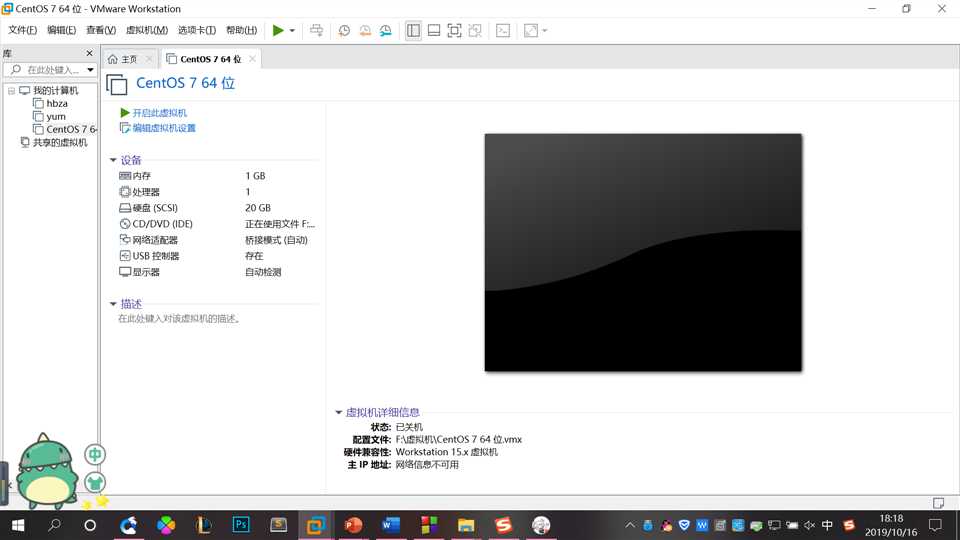Click the console view toolbar icon
This screenshot has height=540, width=960.
point(503,31)
